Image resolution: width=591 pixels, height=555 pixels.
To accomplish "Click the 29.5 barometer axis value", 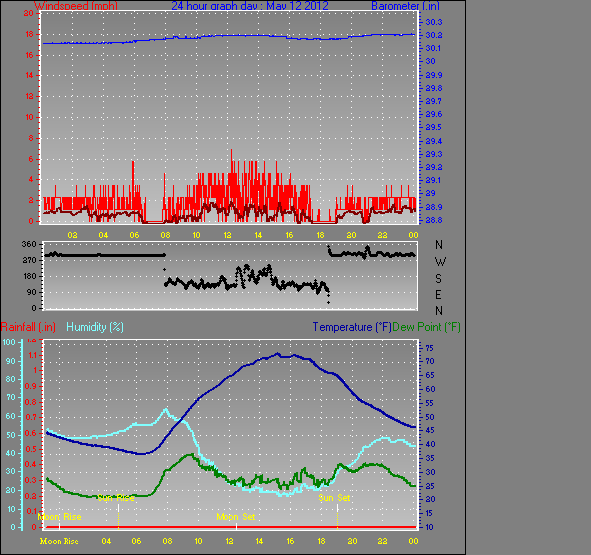I will tap(433, 127).
